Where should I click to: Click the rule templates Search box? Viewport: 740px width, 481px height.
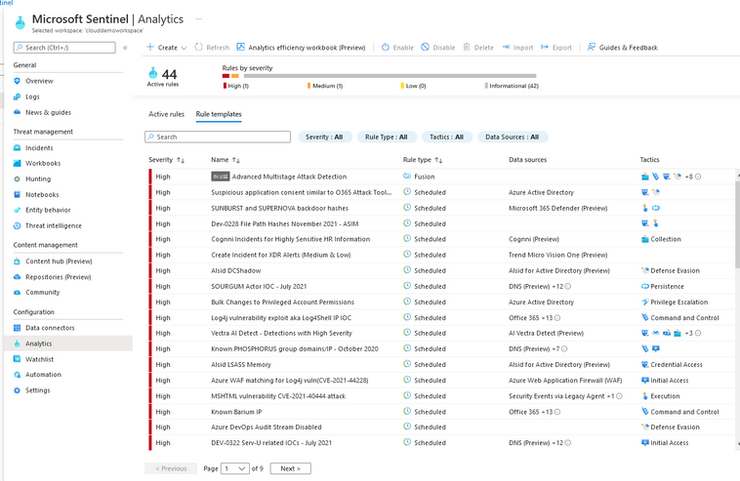point(218,137)
